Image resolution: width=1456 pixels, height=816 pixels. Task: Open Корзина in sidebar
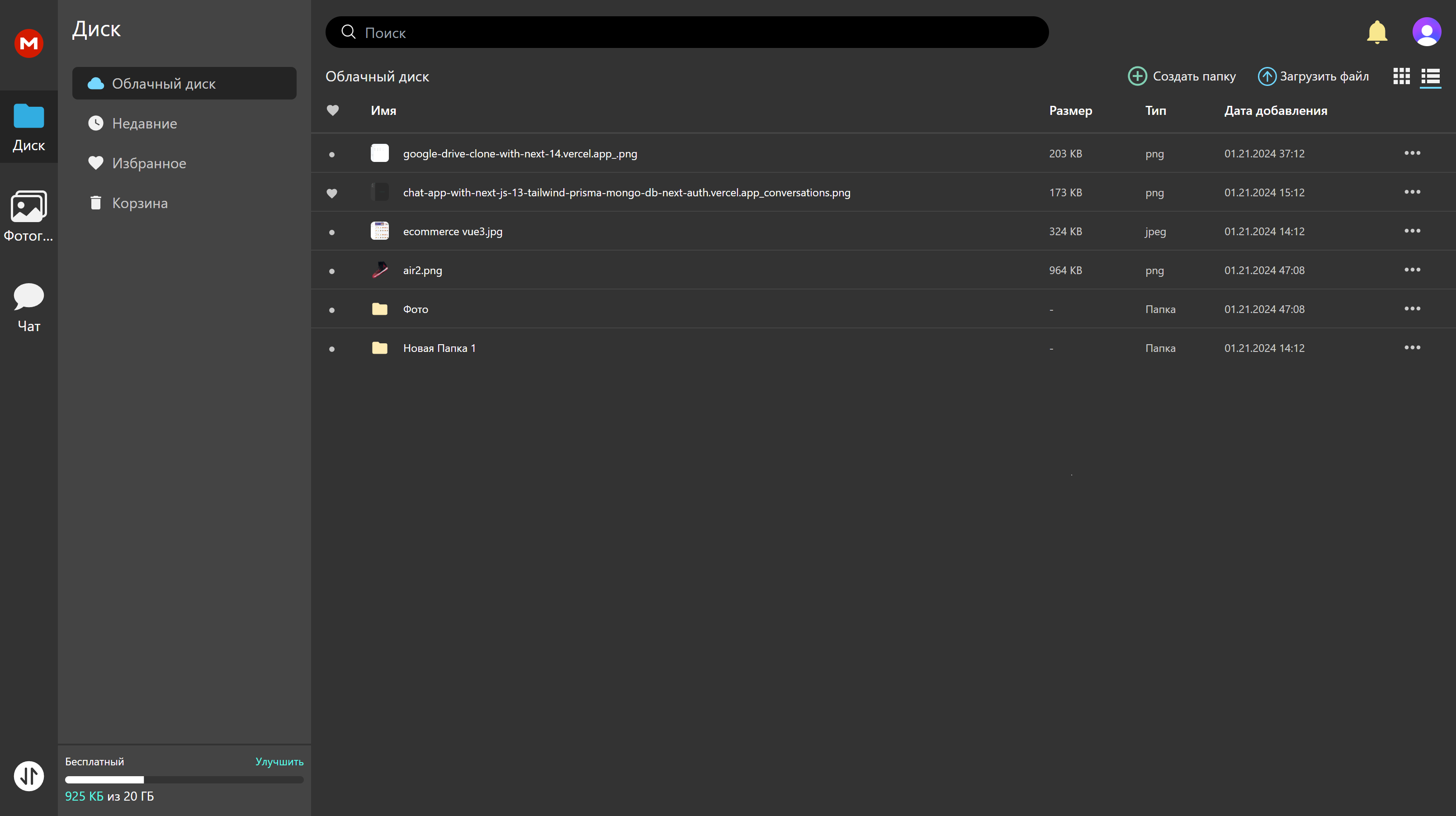point(140,203)
